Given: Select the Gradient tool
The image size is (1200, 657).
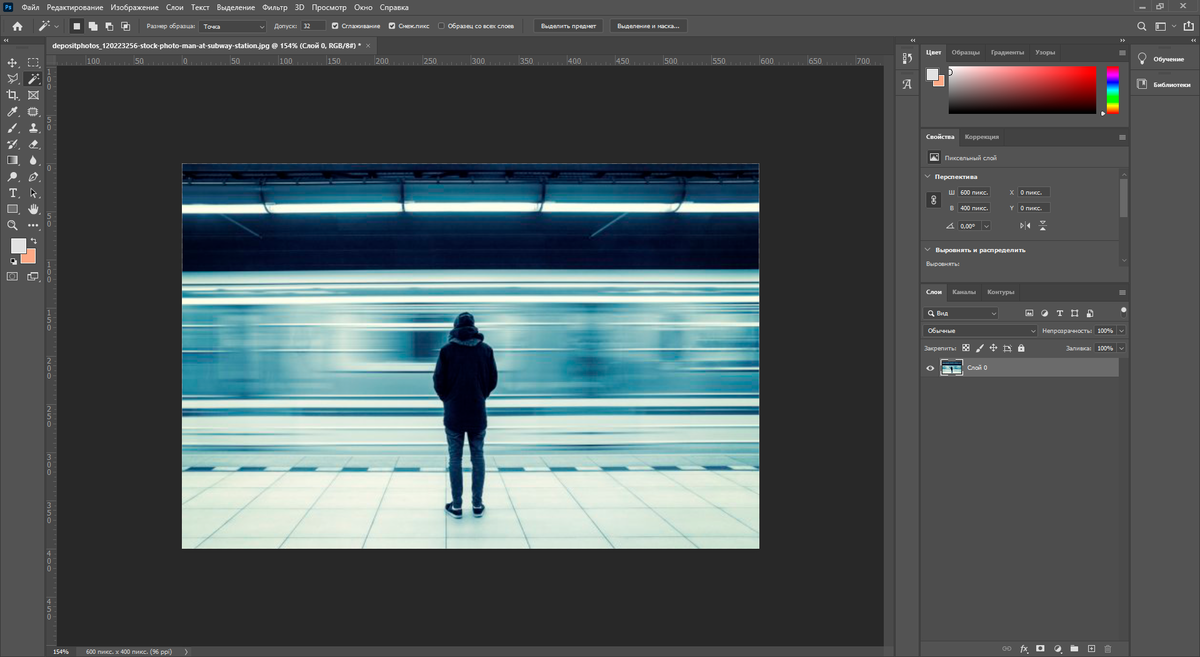Looking at the screenshot, I should tap(13, 160).
